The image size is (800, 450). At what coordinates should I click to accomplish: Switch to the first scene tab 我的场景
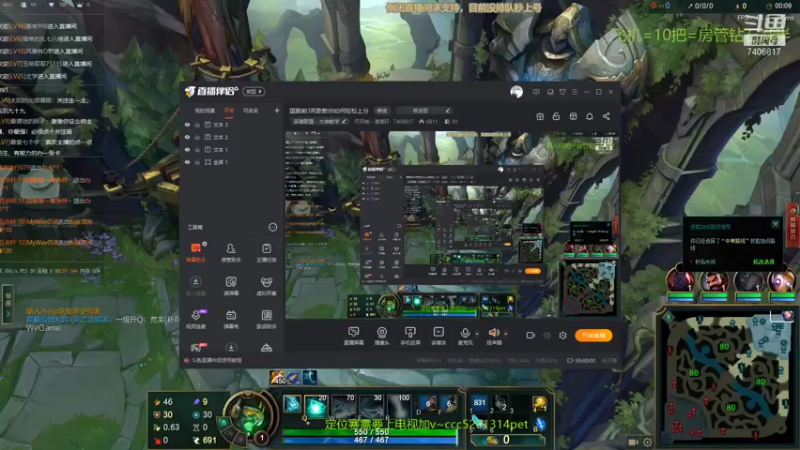pyautogui.click(x=205, y=110)
